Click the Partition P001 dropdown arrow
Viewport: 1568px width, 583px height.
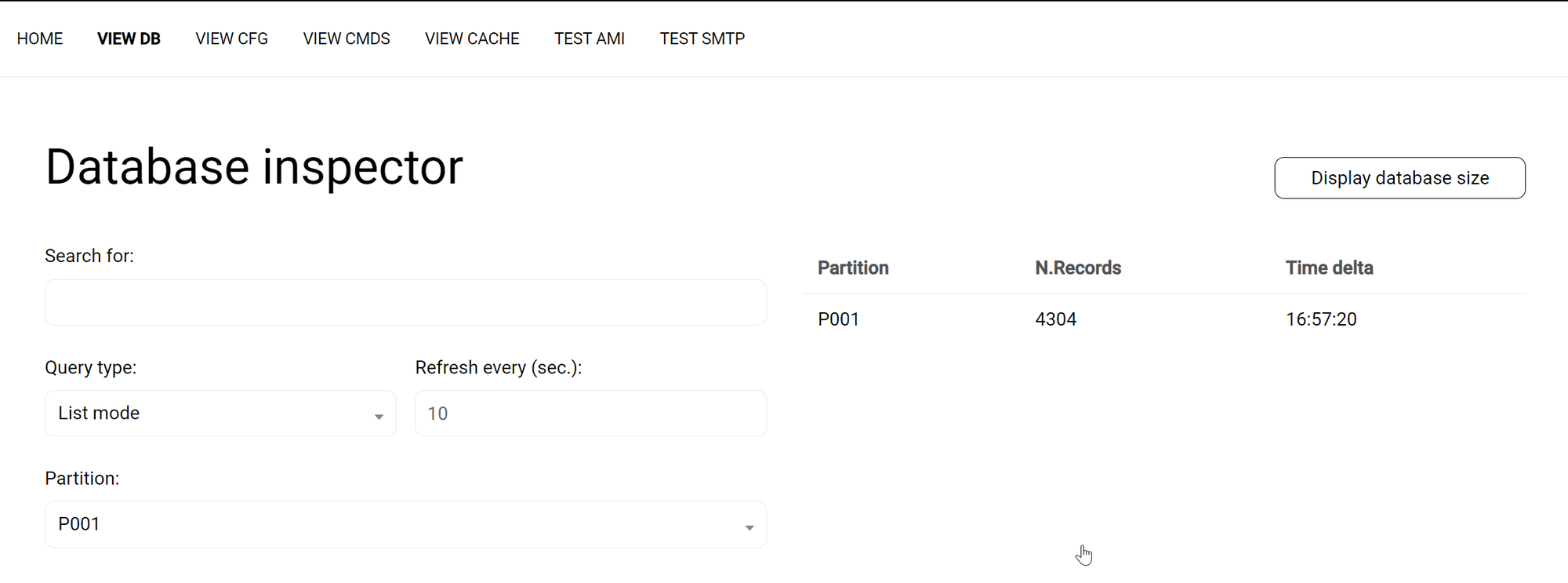click(x=750, y=527)
